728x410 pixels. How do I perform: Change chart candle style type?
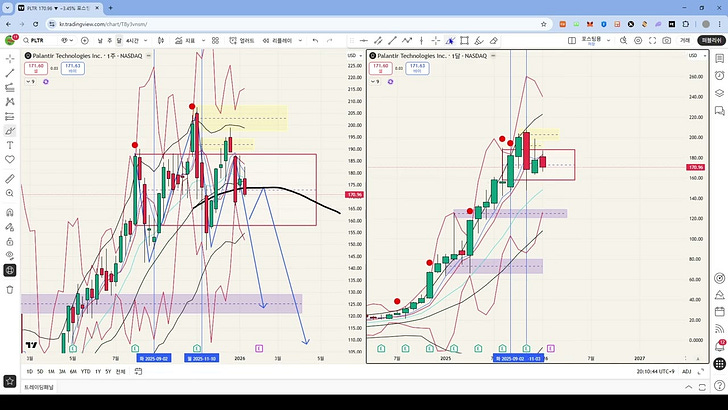tap(161, 41)
